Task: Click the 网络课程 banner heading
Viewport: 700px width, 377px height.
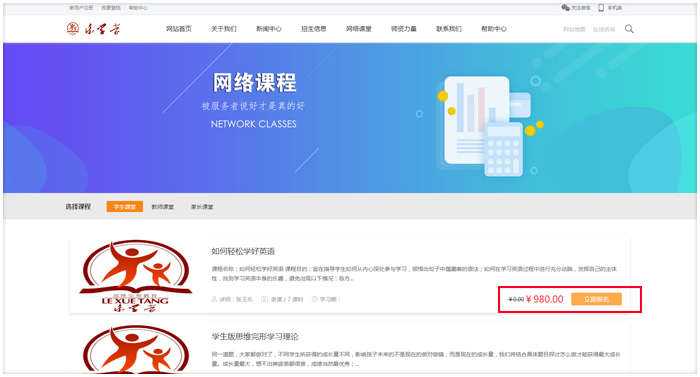Action: (x=254, y=83)
